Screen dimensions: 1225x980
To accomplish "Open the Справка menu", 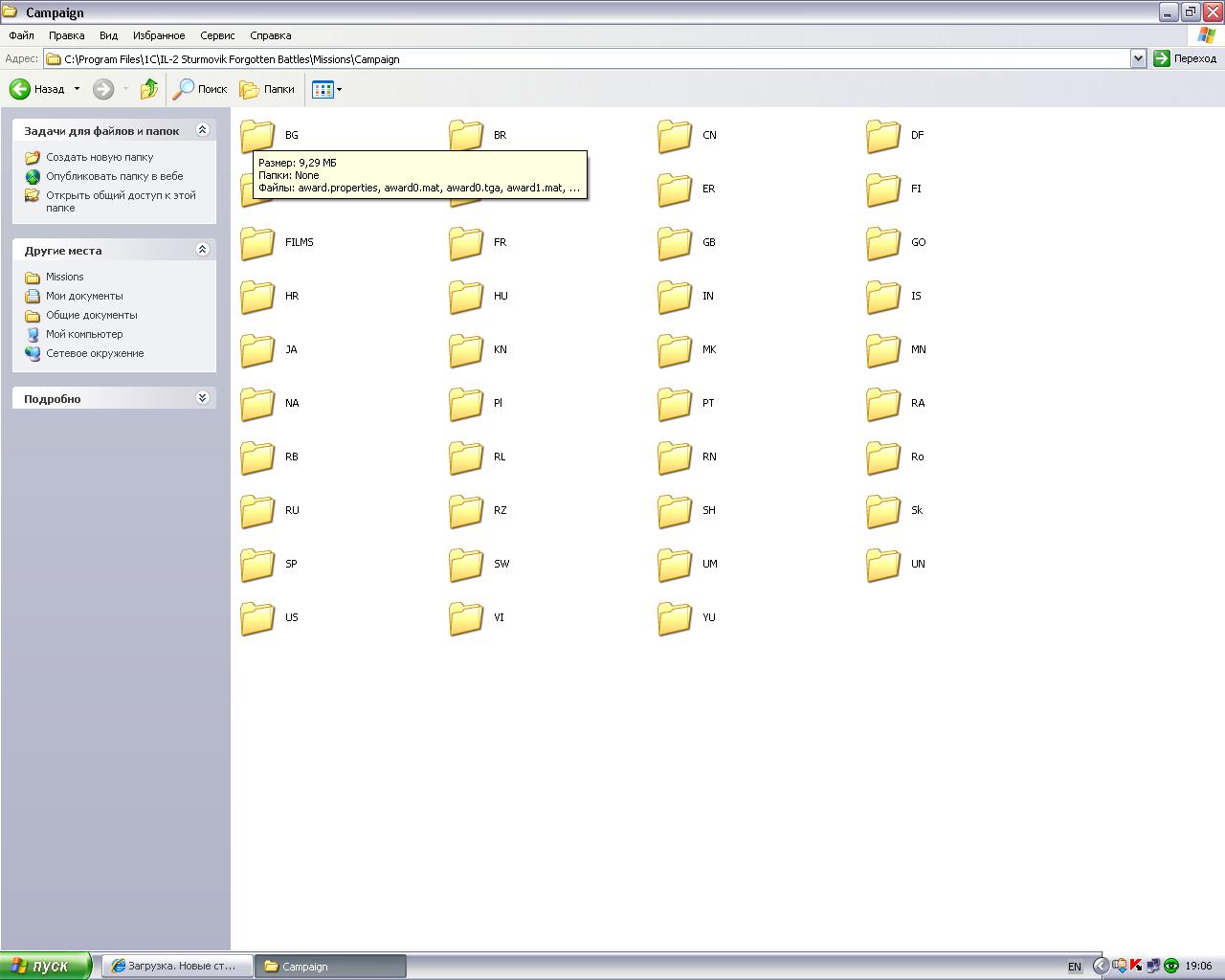I will point(271,35).
